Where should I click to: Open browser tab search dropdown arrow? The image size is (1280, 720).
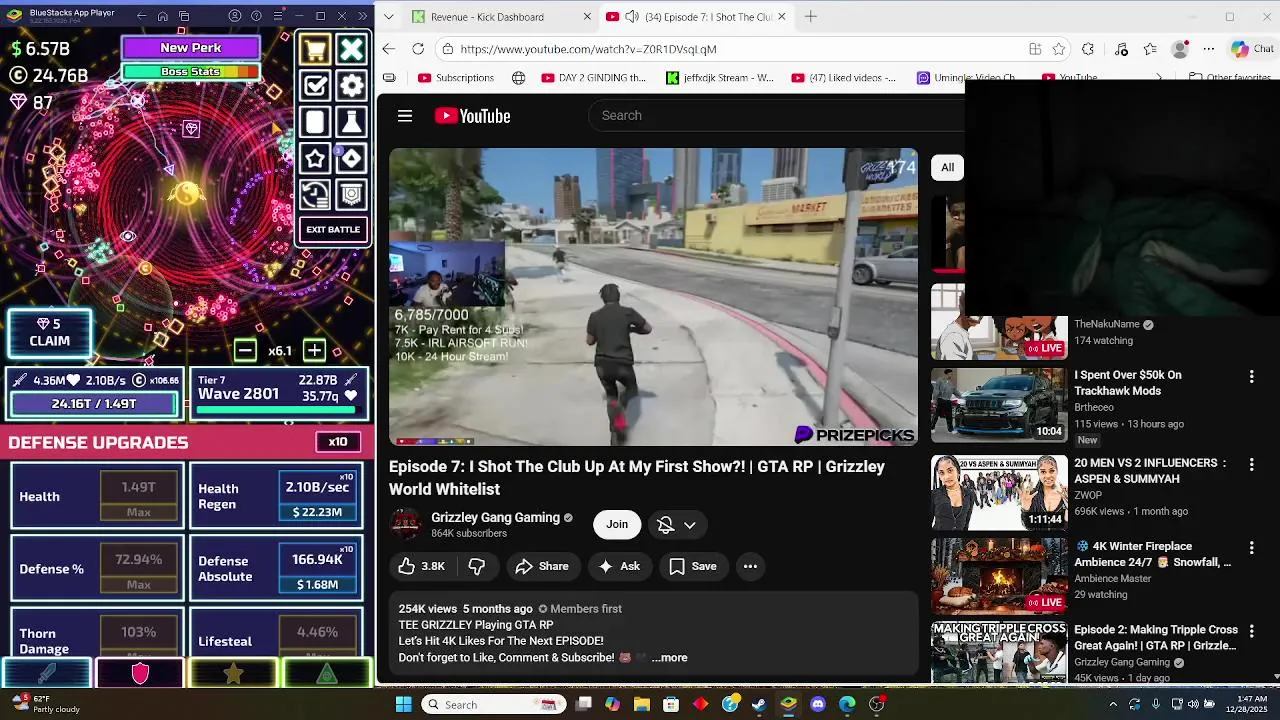(388, 17)
